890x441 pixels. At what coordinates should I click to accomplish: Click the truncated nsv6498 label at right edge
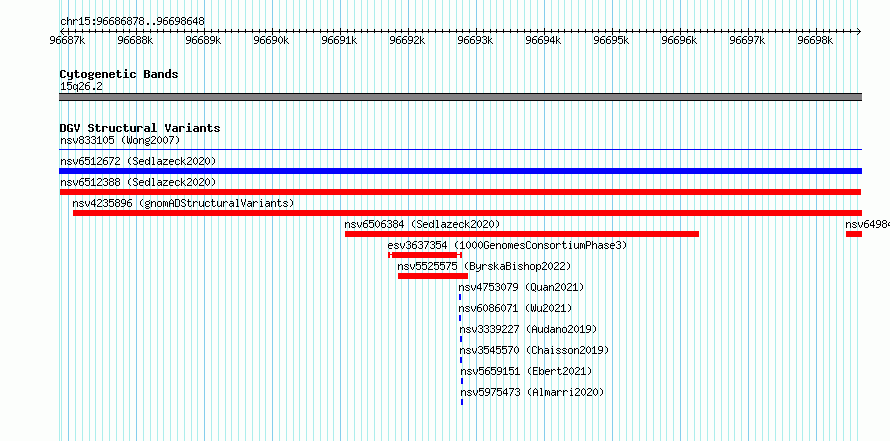pos(867,224)
